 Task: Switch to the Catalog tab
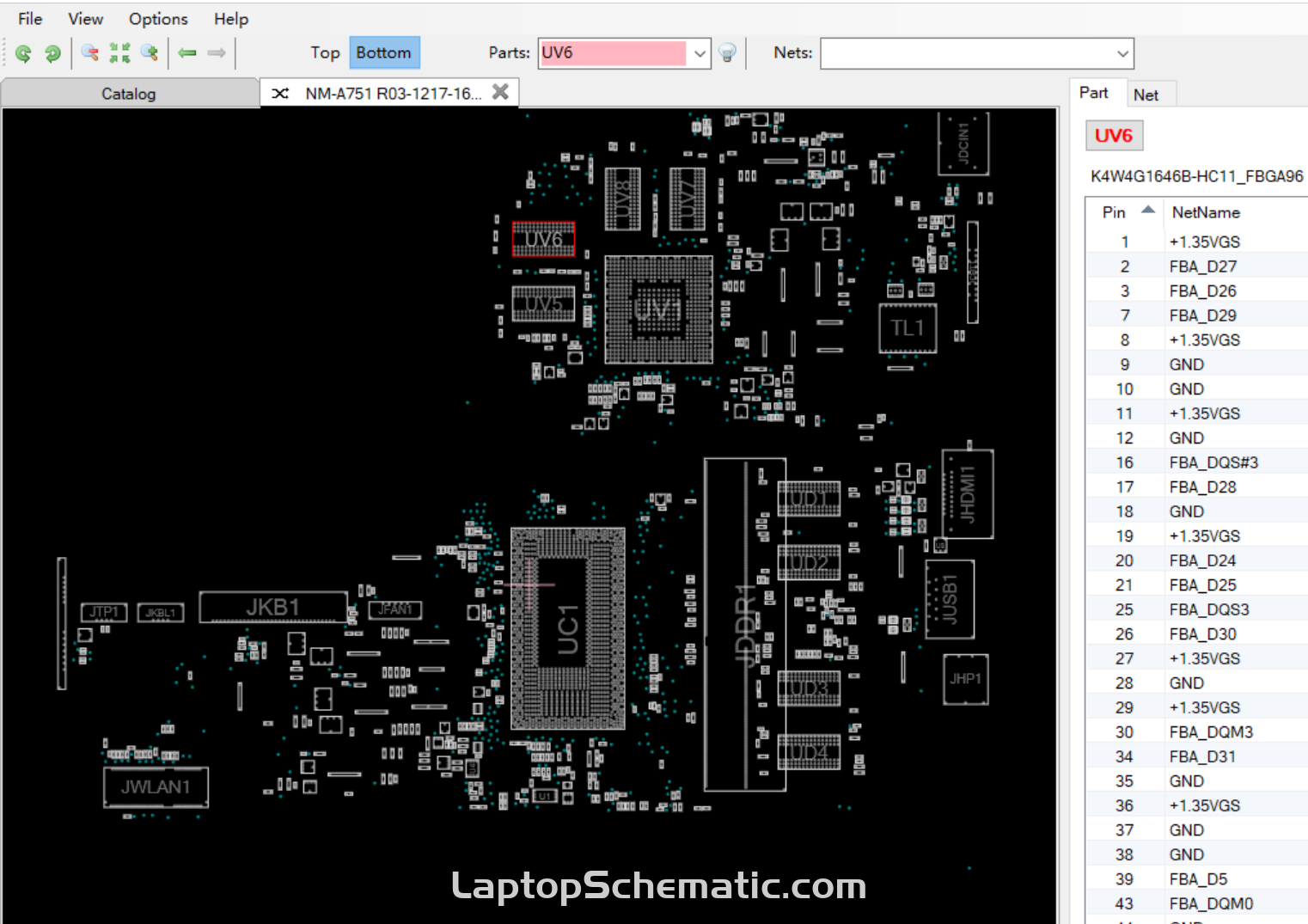pyautogui.click(x=129, y=94)
